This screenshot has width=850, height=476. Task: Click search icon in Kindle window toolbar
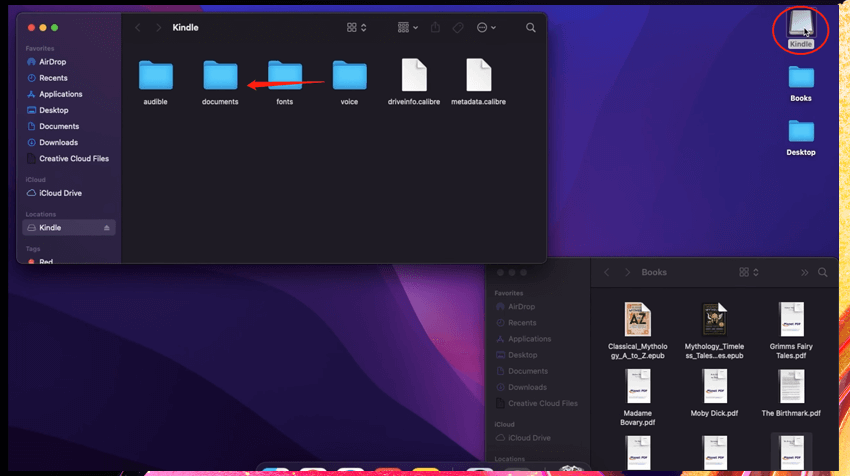tap(531, 28)
